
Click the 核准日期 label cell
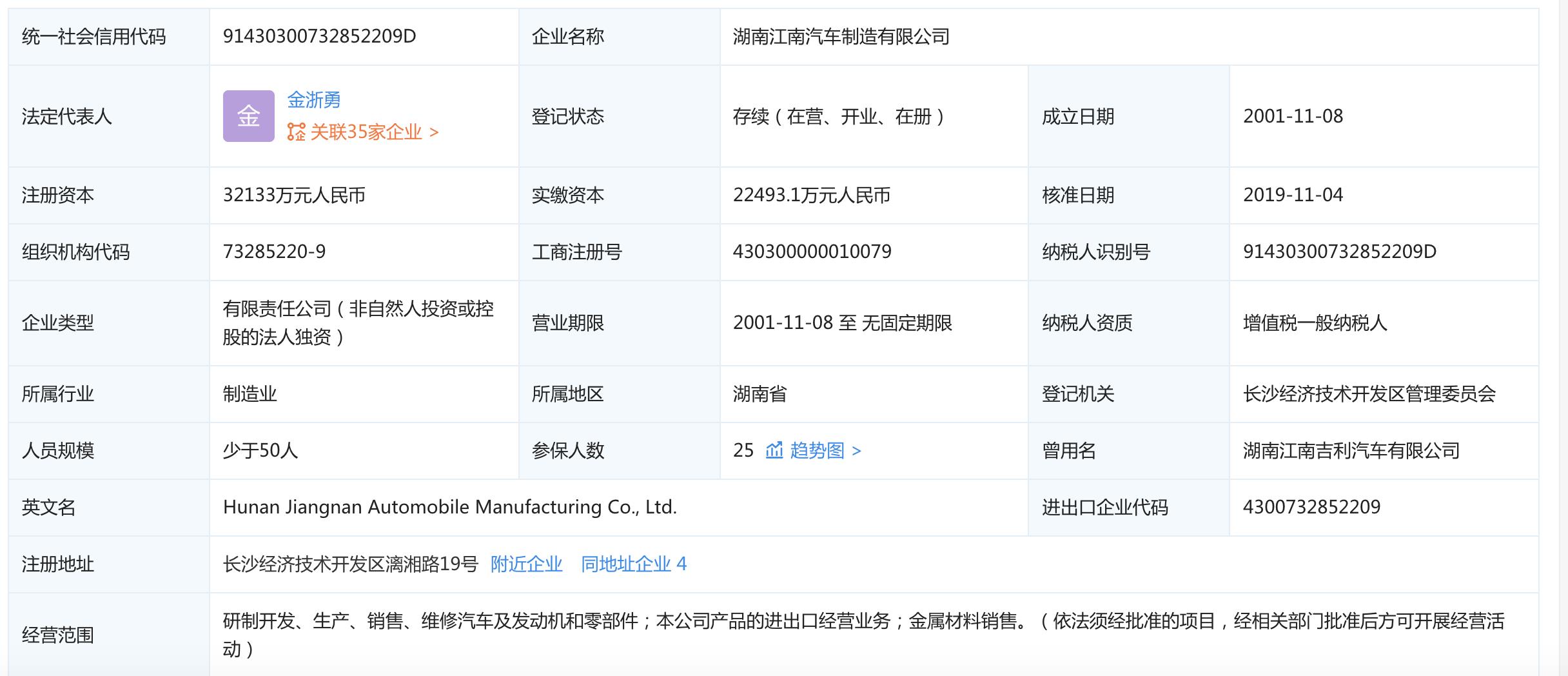tap(1129, 195)
